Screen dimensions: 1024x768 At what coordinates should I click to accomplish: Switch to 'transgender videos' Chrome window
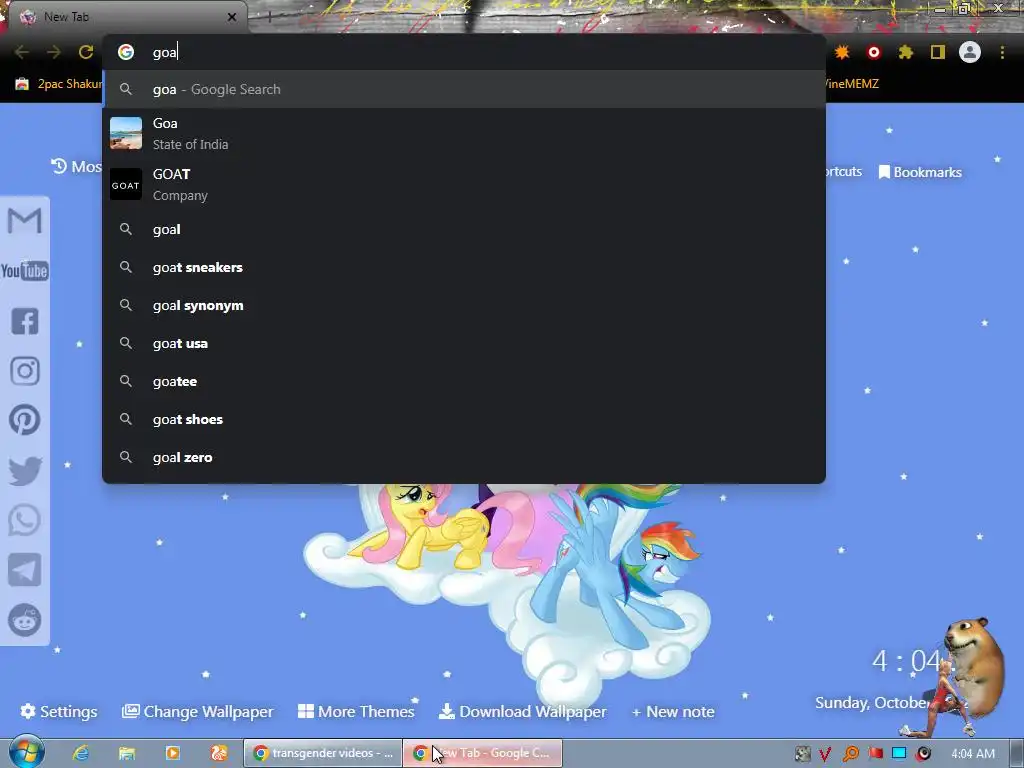323,753
